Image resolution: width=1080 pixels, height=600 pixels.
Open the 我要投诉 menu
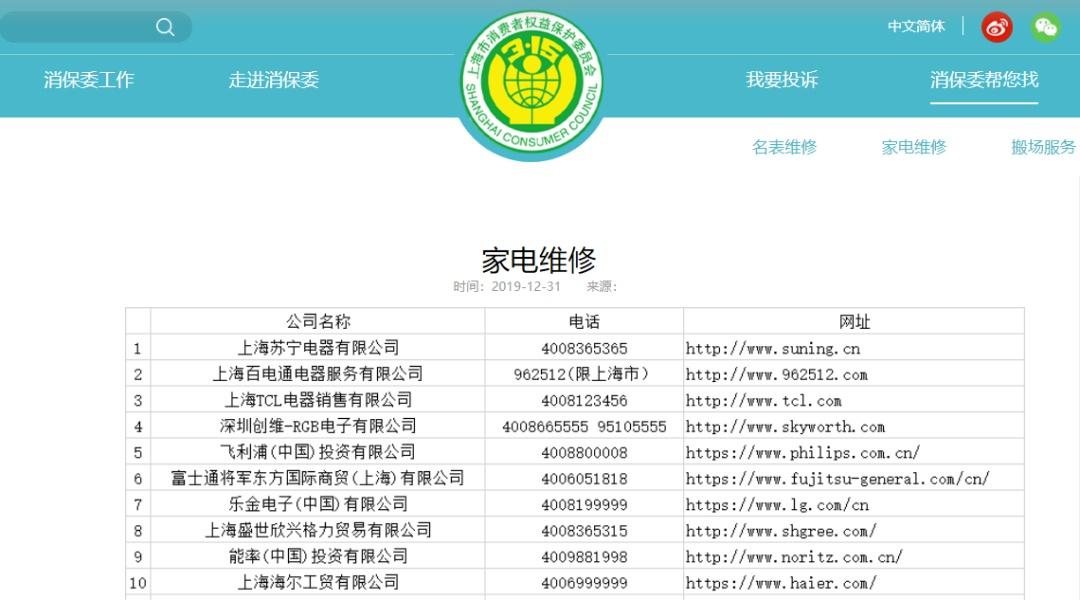pos(782,79)
